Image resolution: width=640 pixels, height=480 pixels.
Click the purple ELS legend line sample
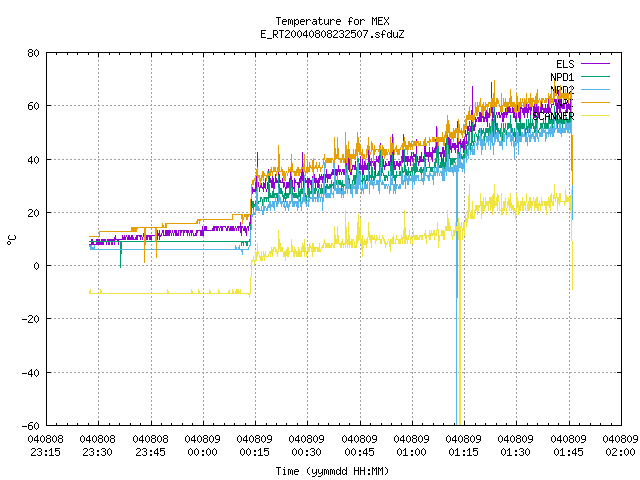point(595,64)
